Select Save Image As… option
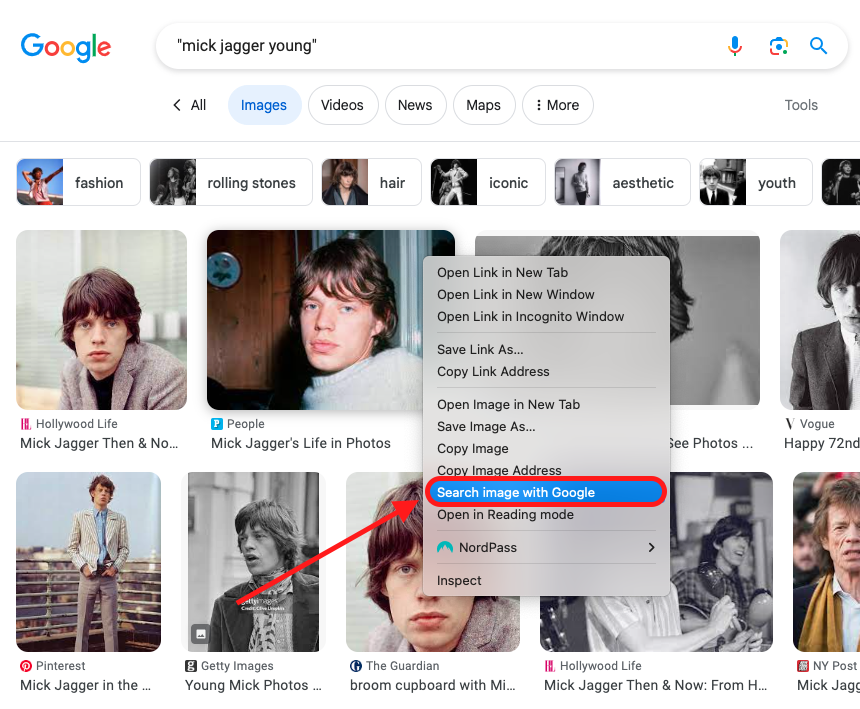 pos(546,426)
